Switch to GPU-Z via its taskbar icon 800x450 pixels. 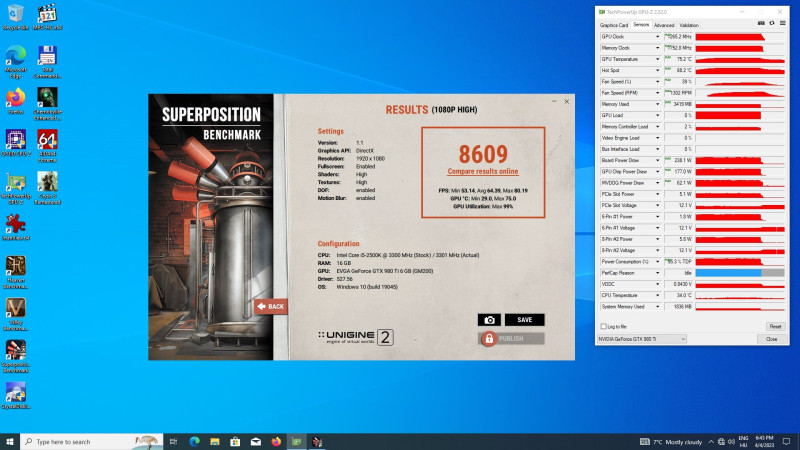(x=296, y=441)
